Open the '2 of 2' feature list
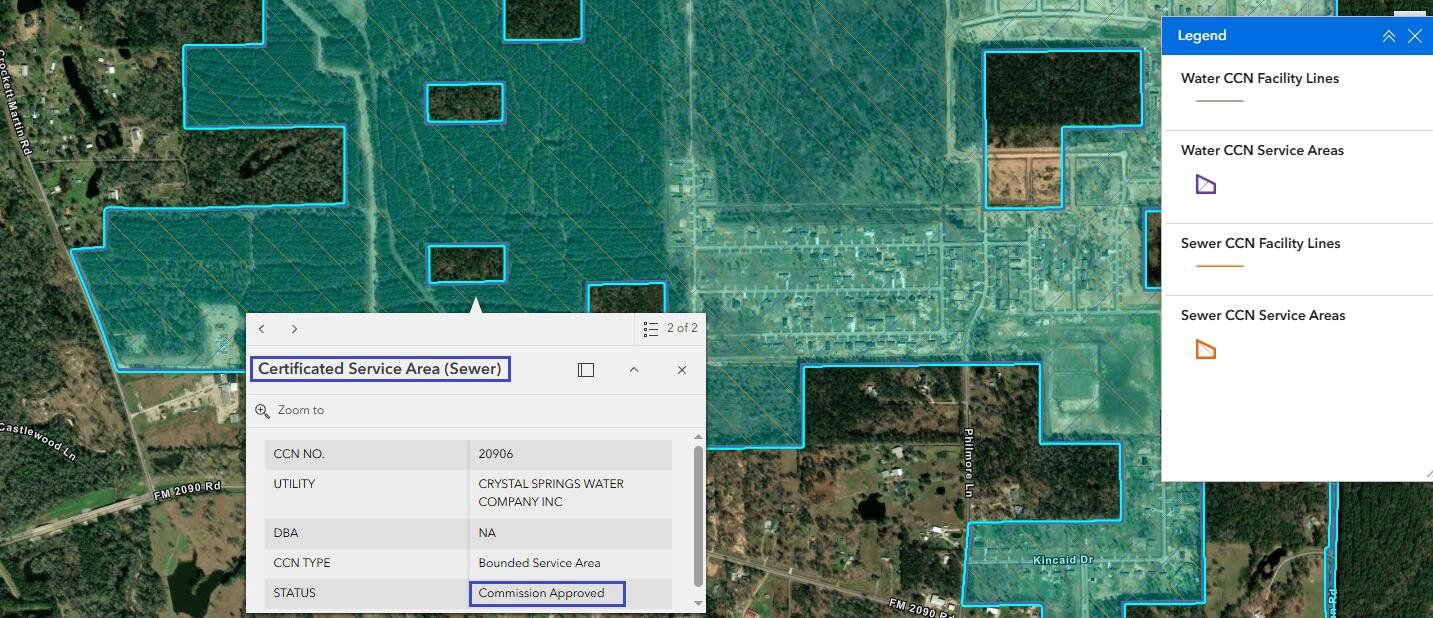1433x618 pixels. click(670, 328)
